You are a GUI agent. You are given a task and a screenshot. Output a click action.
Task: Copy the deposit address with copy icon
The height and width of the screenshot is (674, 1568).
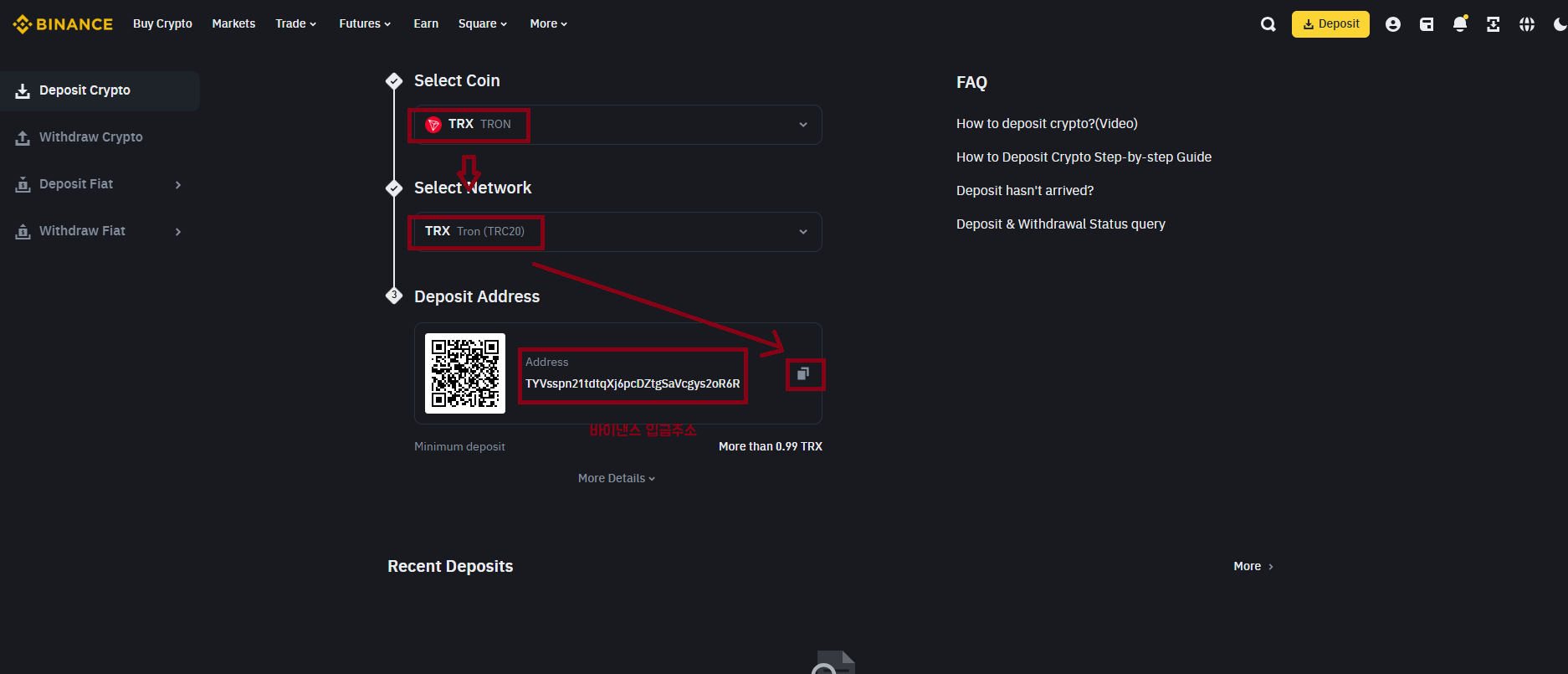tap(803, 373)
